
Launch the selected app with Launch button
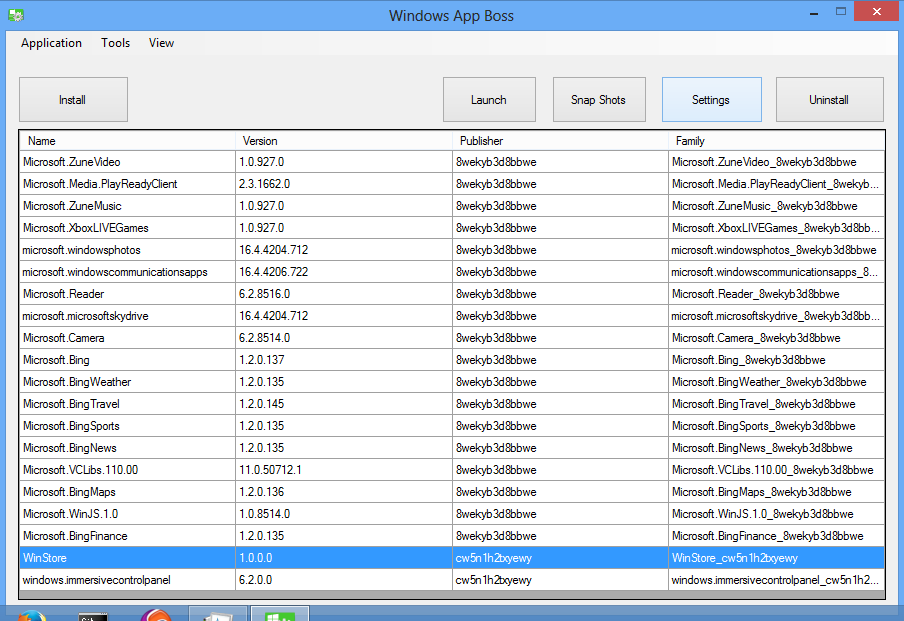click(489, 100)
